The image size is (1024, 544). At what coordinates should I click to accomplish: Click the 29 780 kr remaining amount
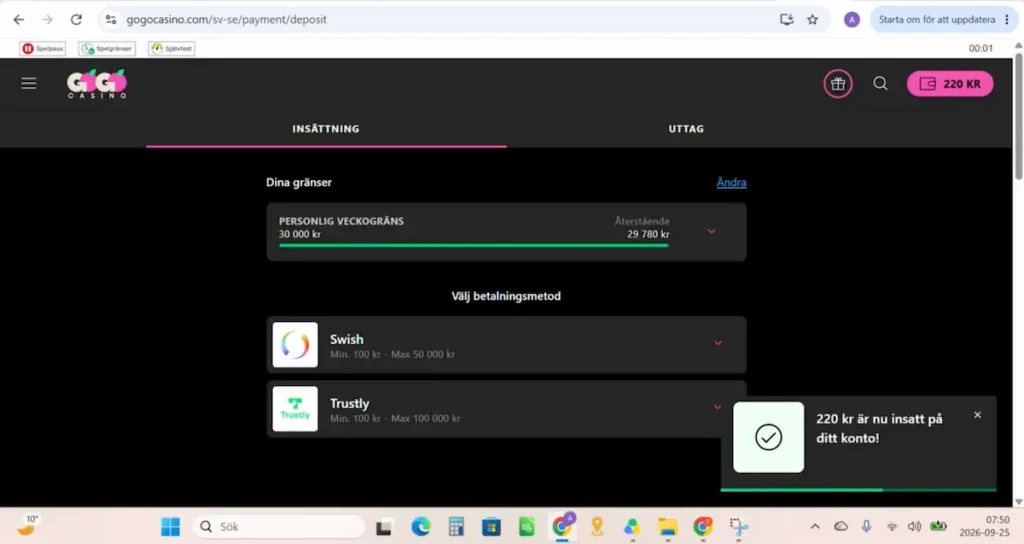(648, 234)
